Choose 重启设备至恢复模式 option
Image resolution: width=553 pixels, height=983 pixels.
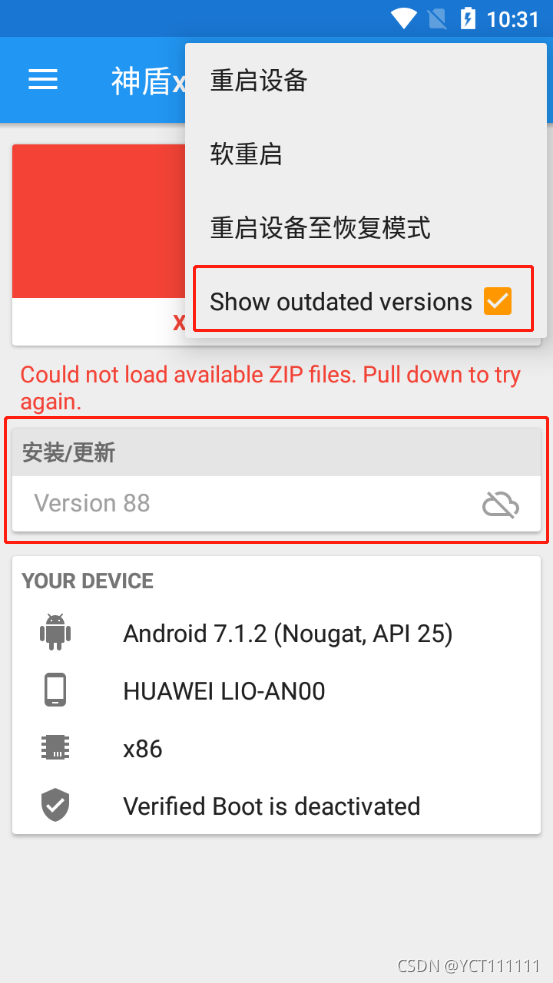tap(366, 228)
